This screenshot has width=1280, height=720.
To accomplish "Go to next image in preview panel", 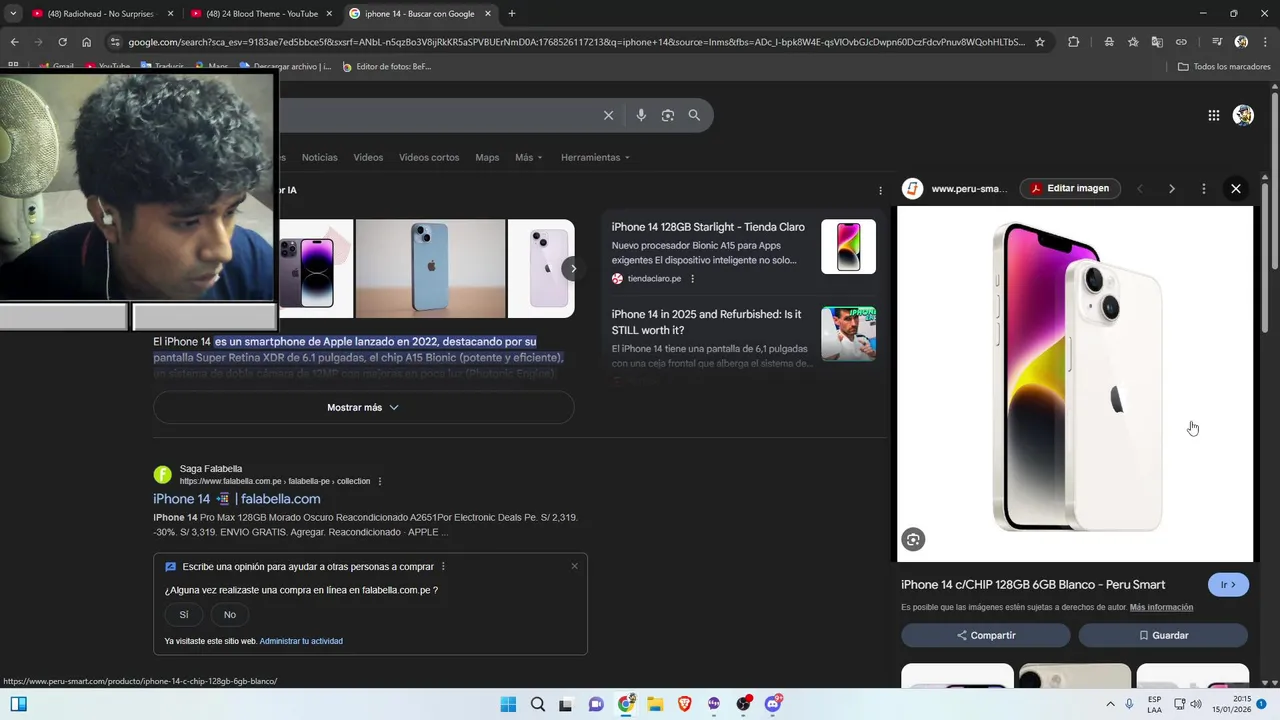I will point(1172,188).
